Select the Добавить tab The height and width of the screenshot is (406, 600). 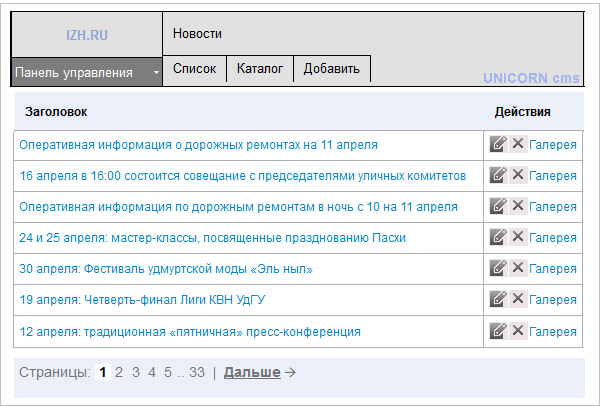pos(332,68)
